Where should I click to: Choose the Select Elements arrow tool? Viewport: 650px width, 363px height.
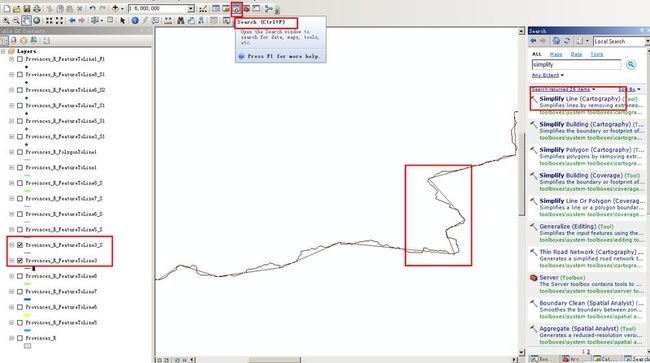(122, 20)
